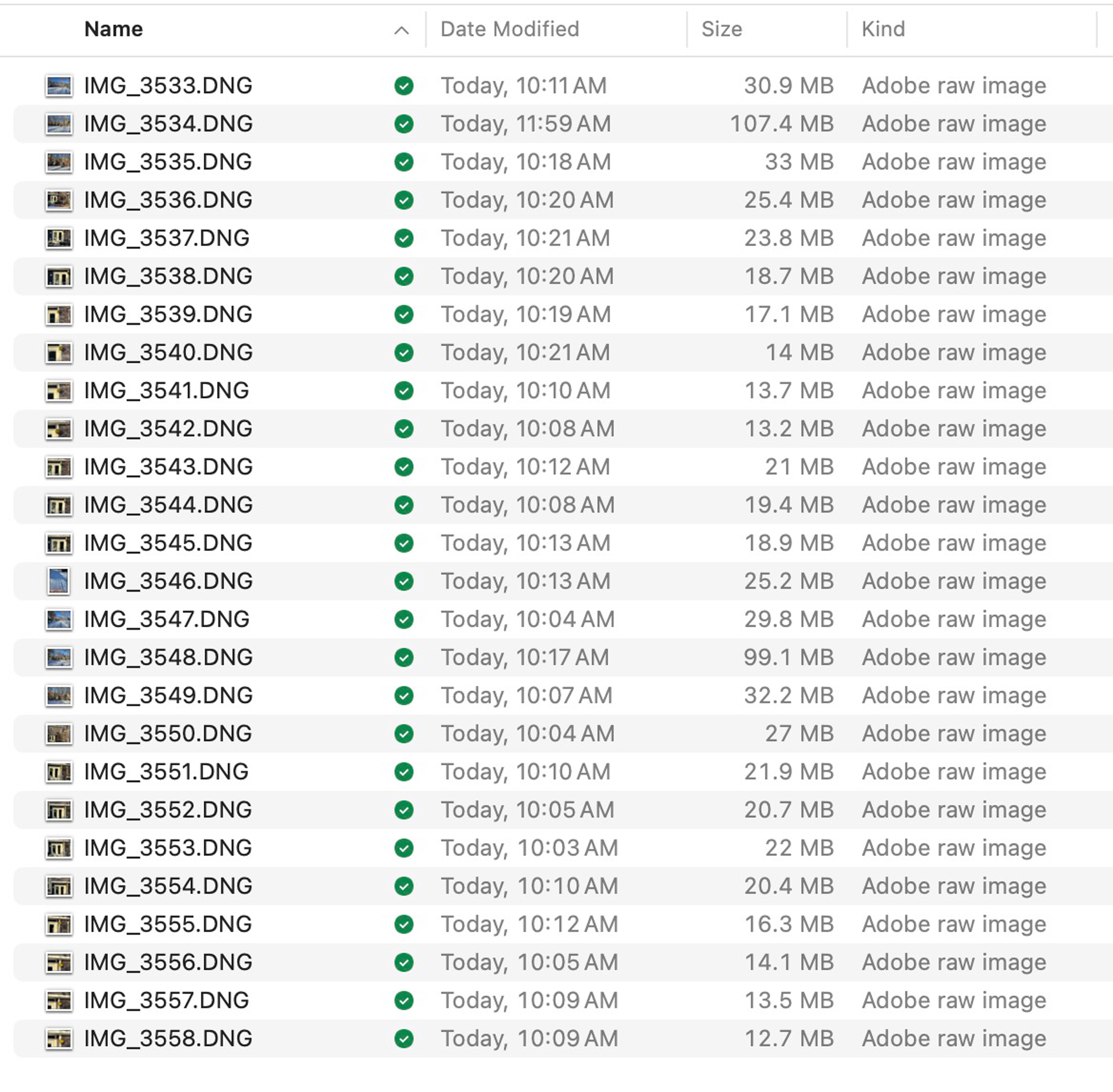Click the 21.9 MB size cell
Image resolution: width=1113 pixels, height=1092 pixels.
(789, 772)
